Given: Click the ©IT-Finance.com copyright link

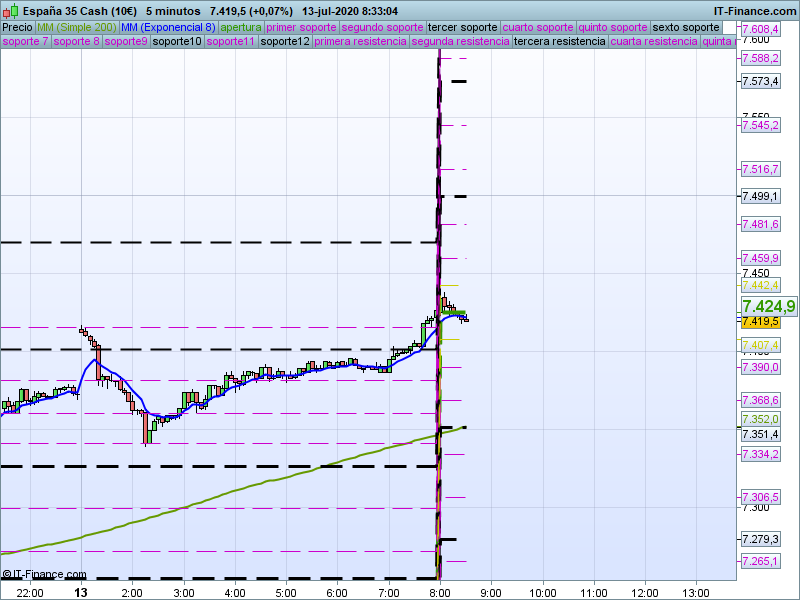Looking at the screenshot, I should coord(44,574).
